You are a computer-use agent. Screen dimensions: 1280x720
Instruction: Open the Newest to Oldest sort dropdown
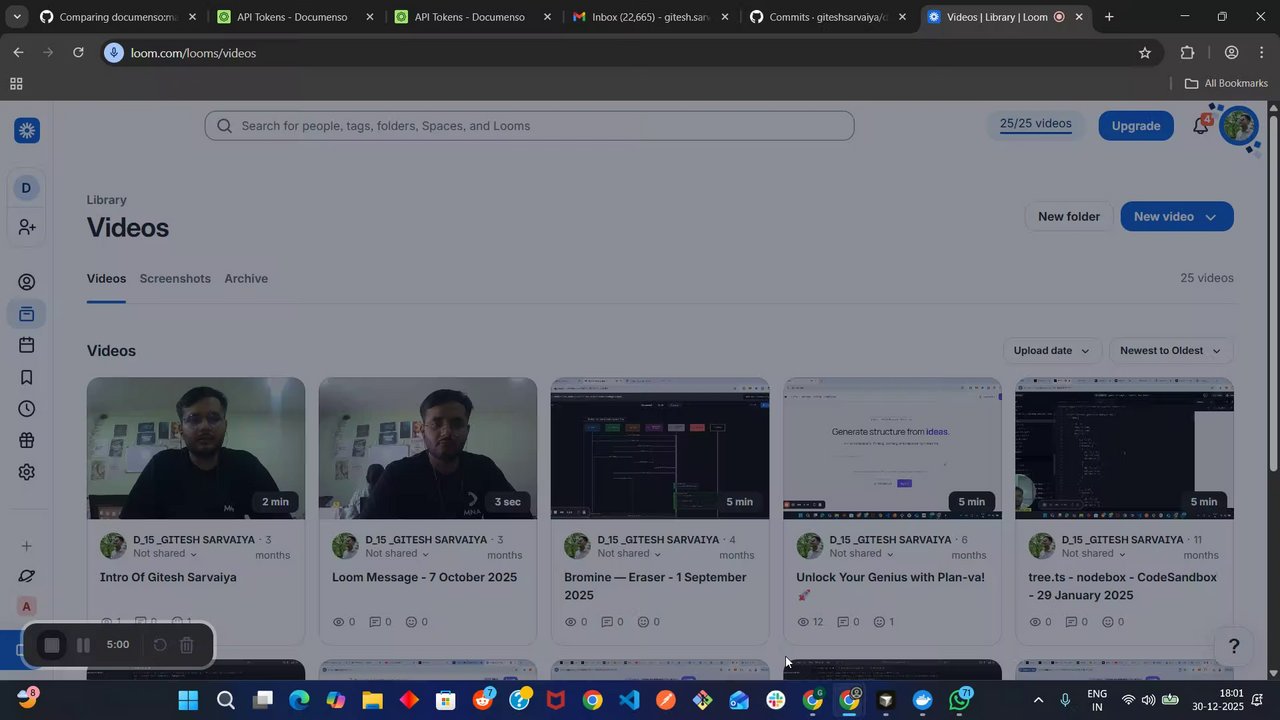tap(1171, 350)
